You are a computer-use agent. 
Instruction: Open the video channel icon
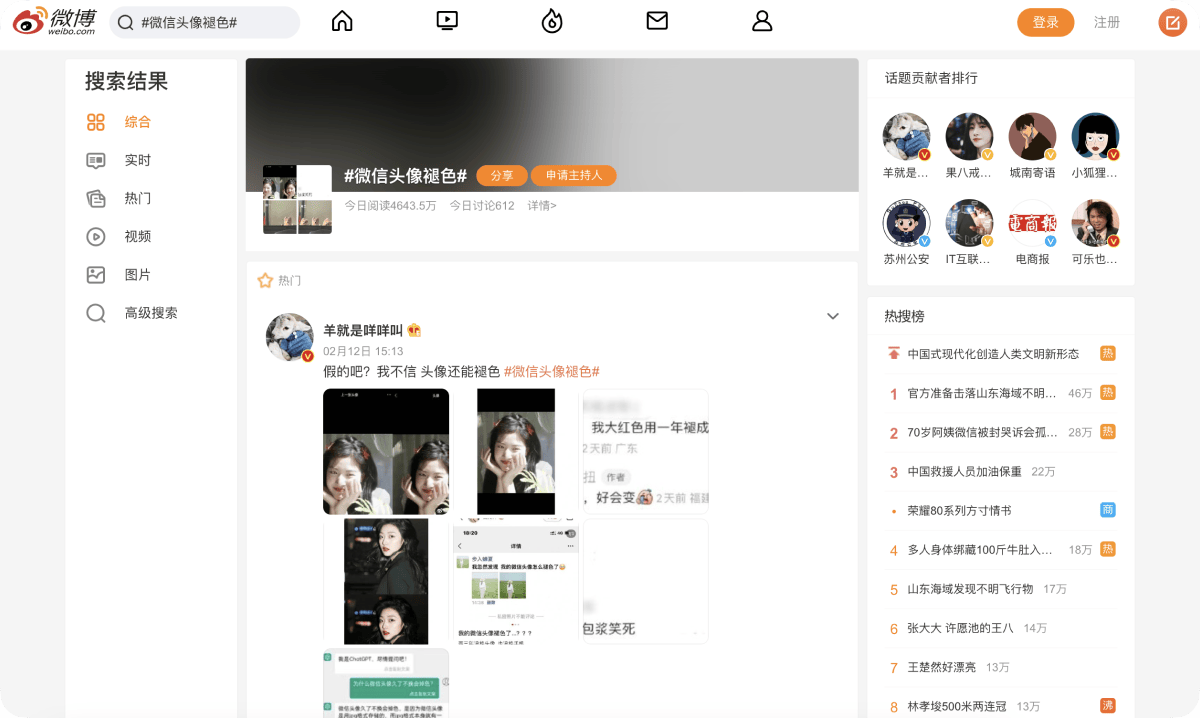[447, 20]
